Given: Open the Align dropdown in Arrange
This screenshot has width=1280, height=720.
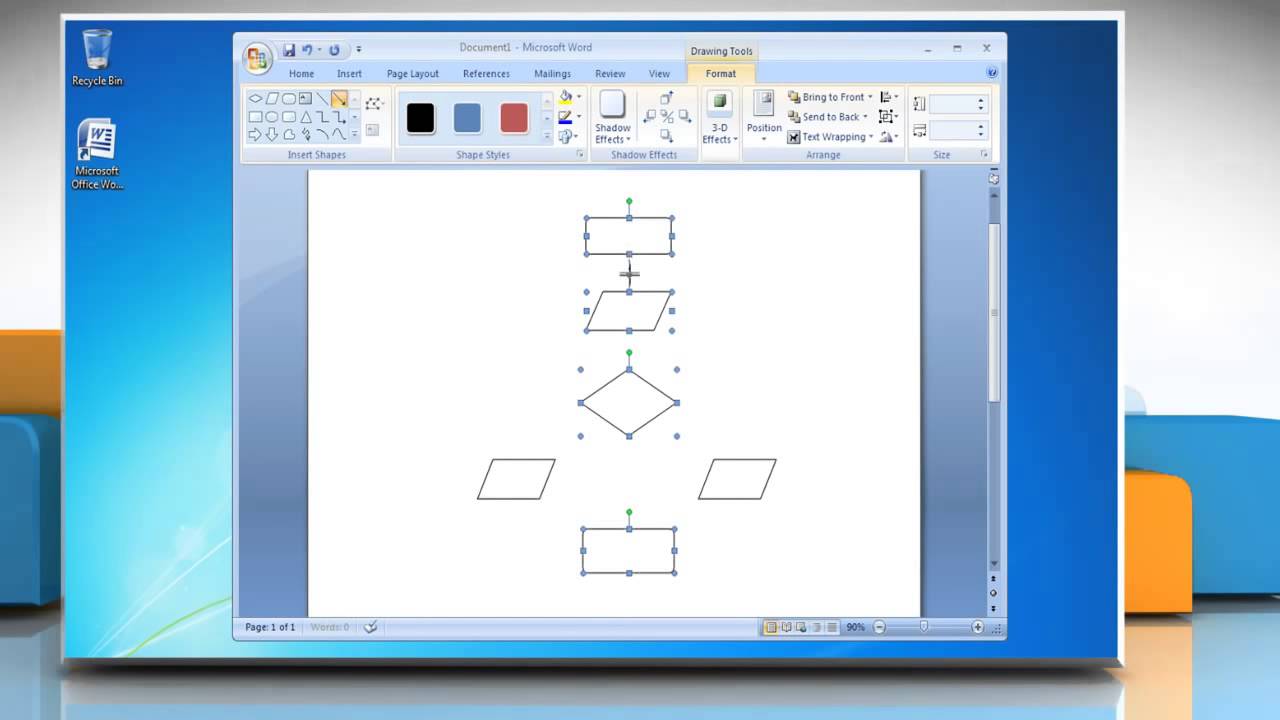Looking at the screenshot, I should tap(888, 97).
